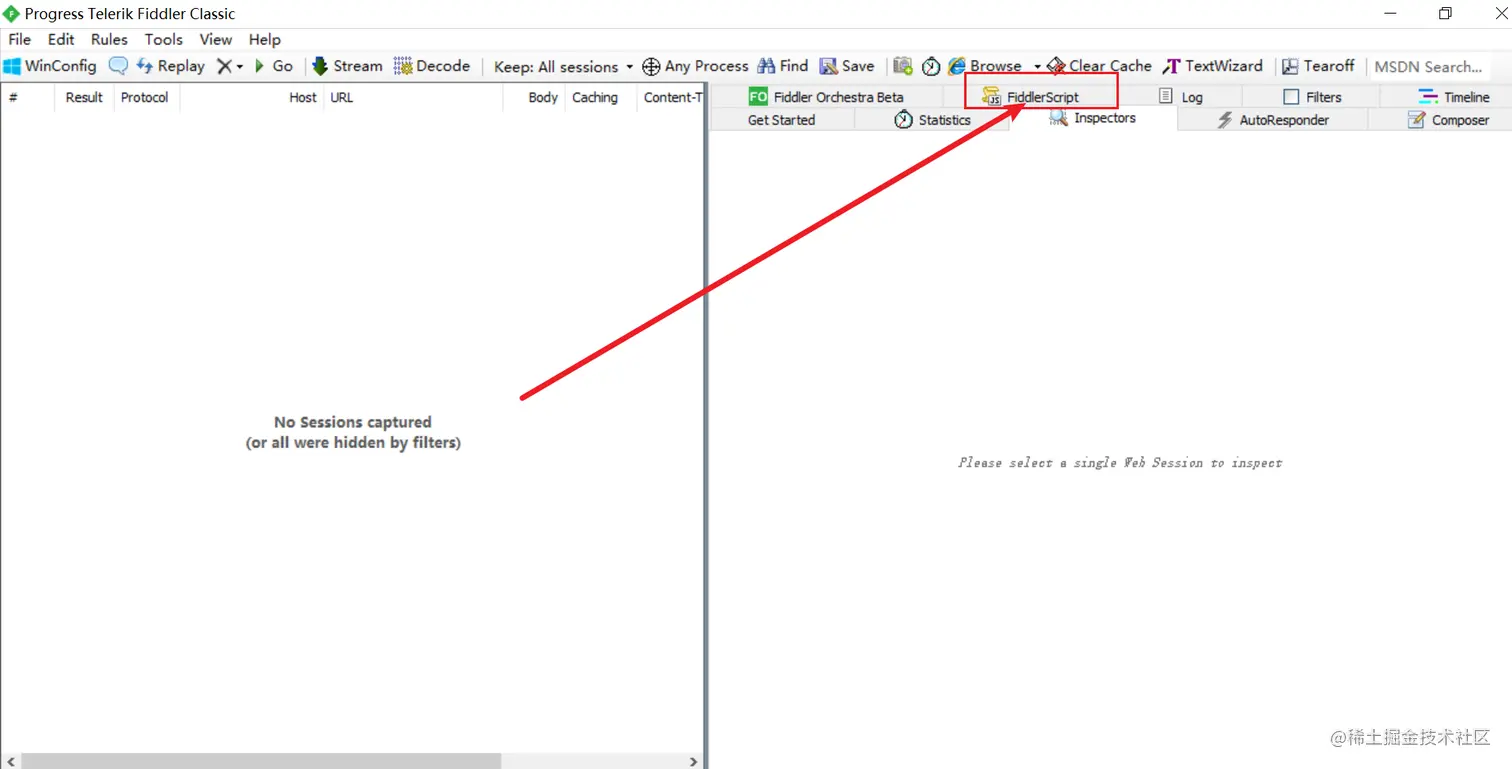The height and width of the screenshot is (769, 1512).
Task: Open the Remove sessions dropdown arrow
Action: [240, 67]
